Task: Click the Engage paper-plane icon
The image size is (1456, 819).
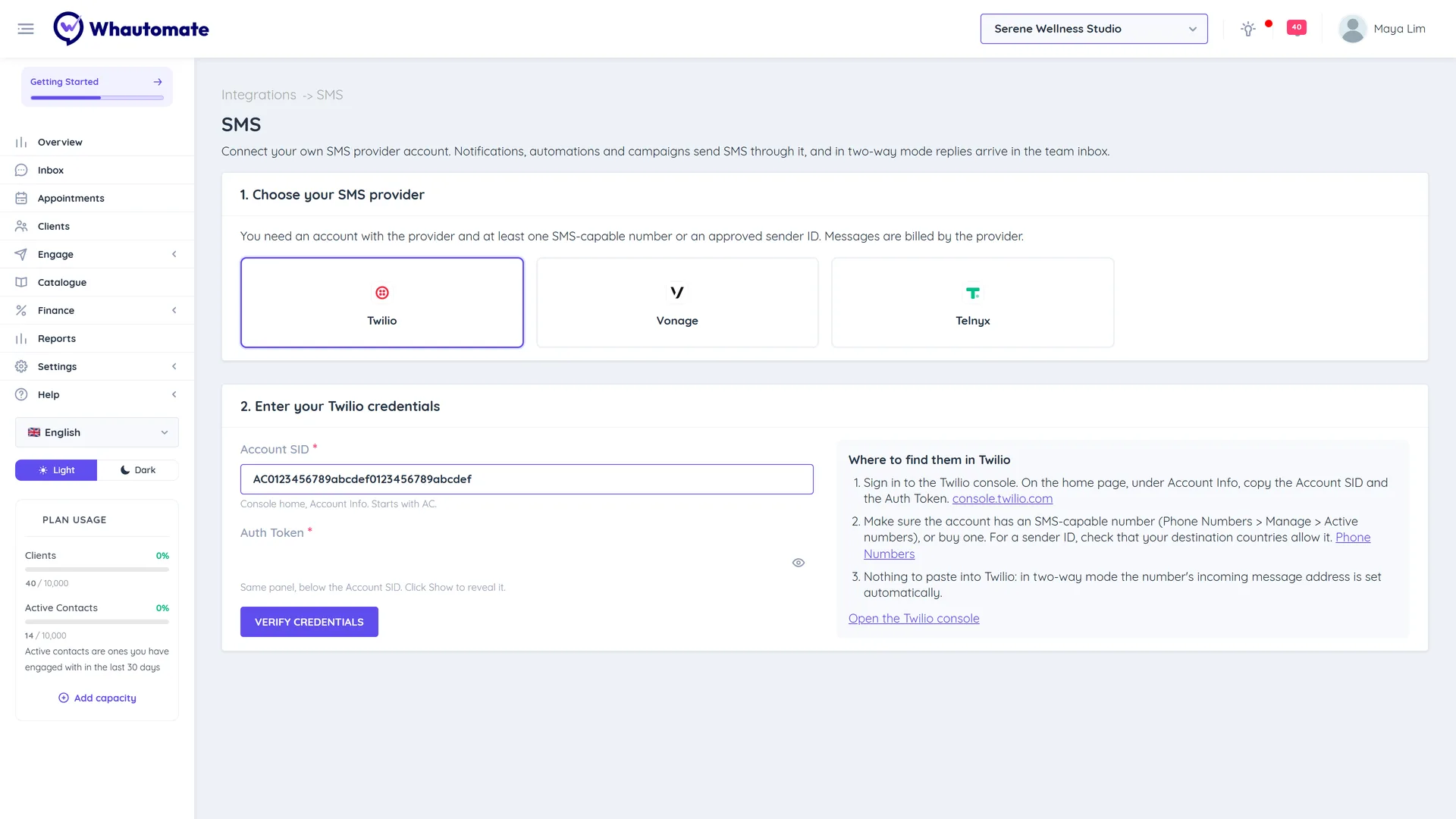Action: 21,254
